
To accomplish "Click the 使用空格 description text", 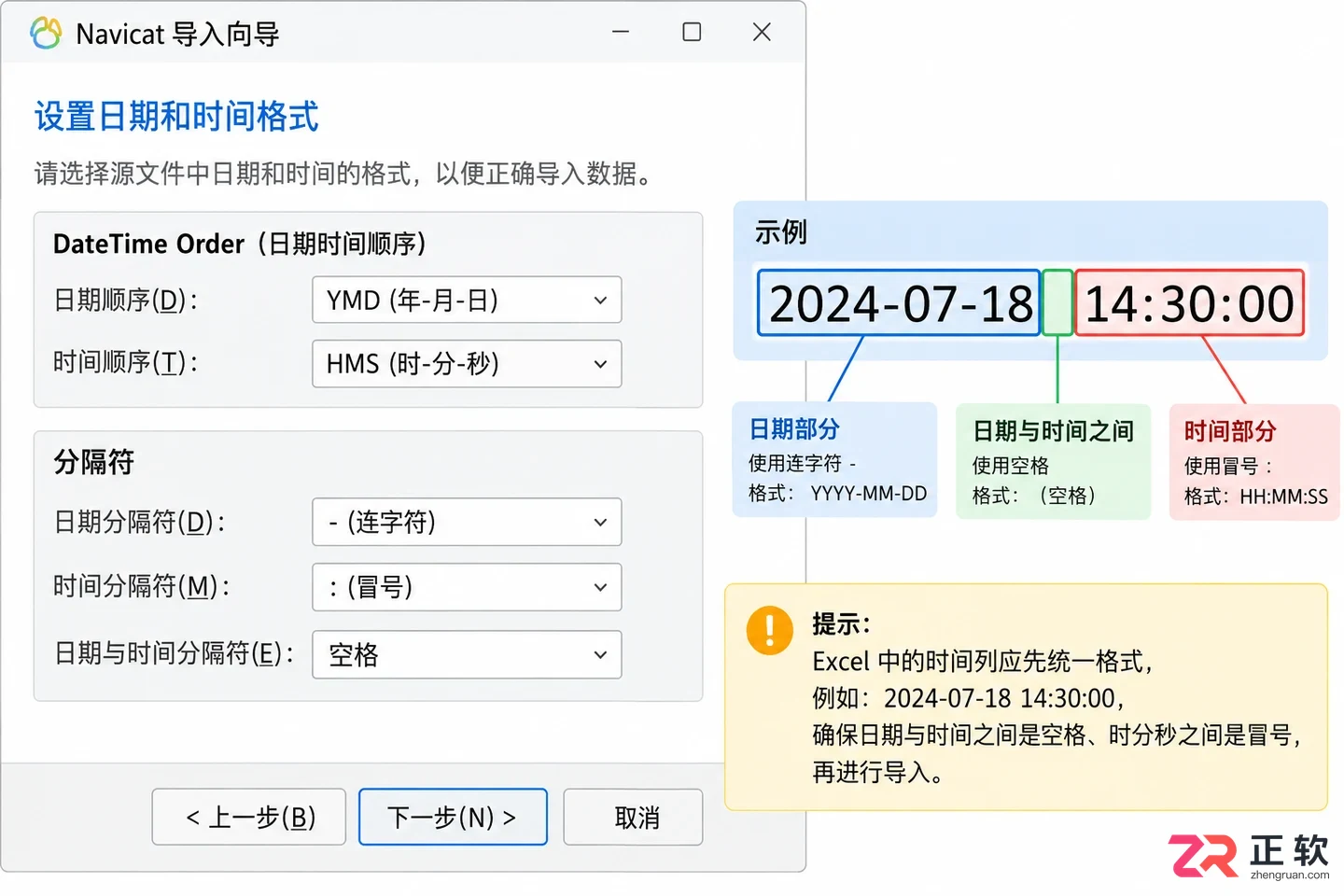I will [x=1010, y=465].
